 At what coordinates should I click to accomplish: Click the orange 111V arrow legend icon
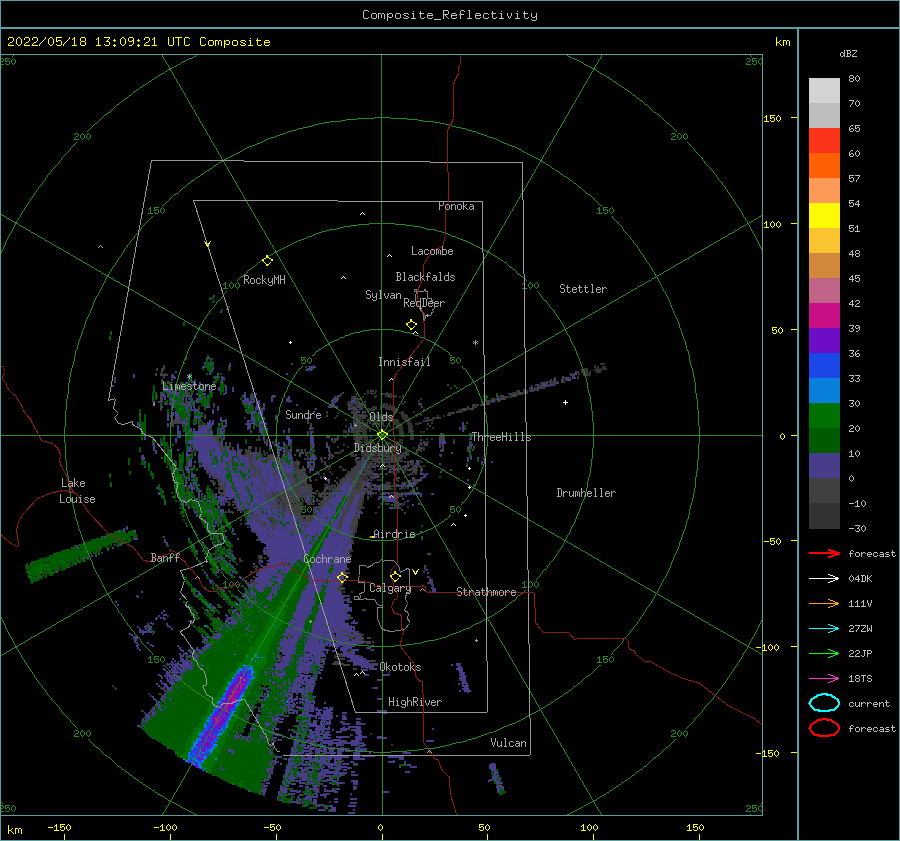coord(824,603)
